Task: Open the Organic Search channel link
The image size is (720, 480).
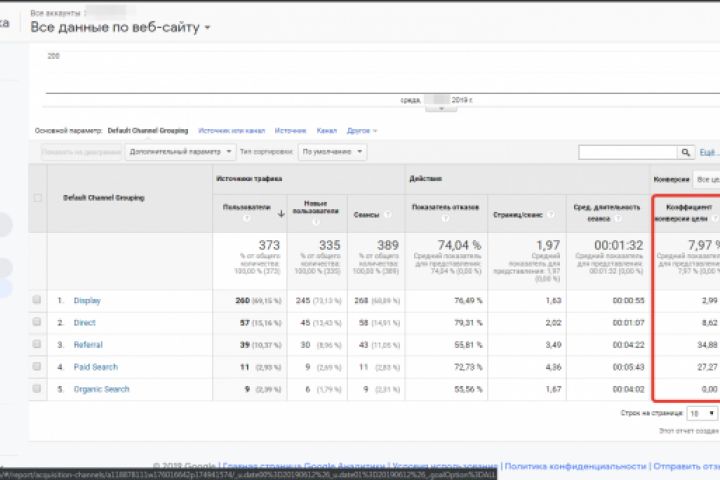Action: (101, 389)
